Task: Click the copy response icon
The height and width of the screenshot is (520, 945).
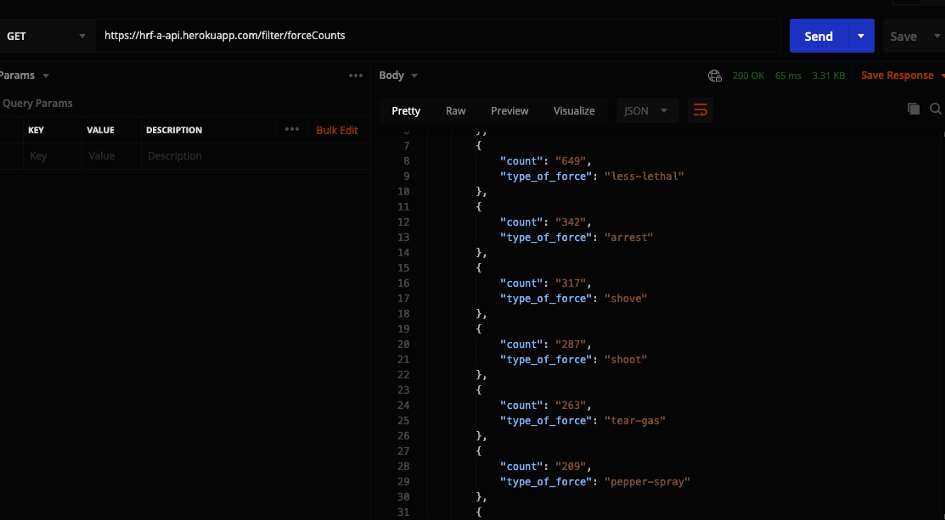Action: pos(914,108)
